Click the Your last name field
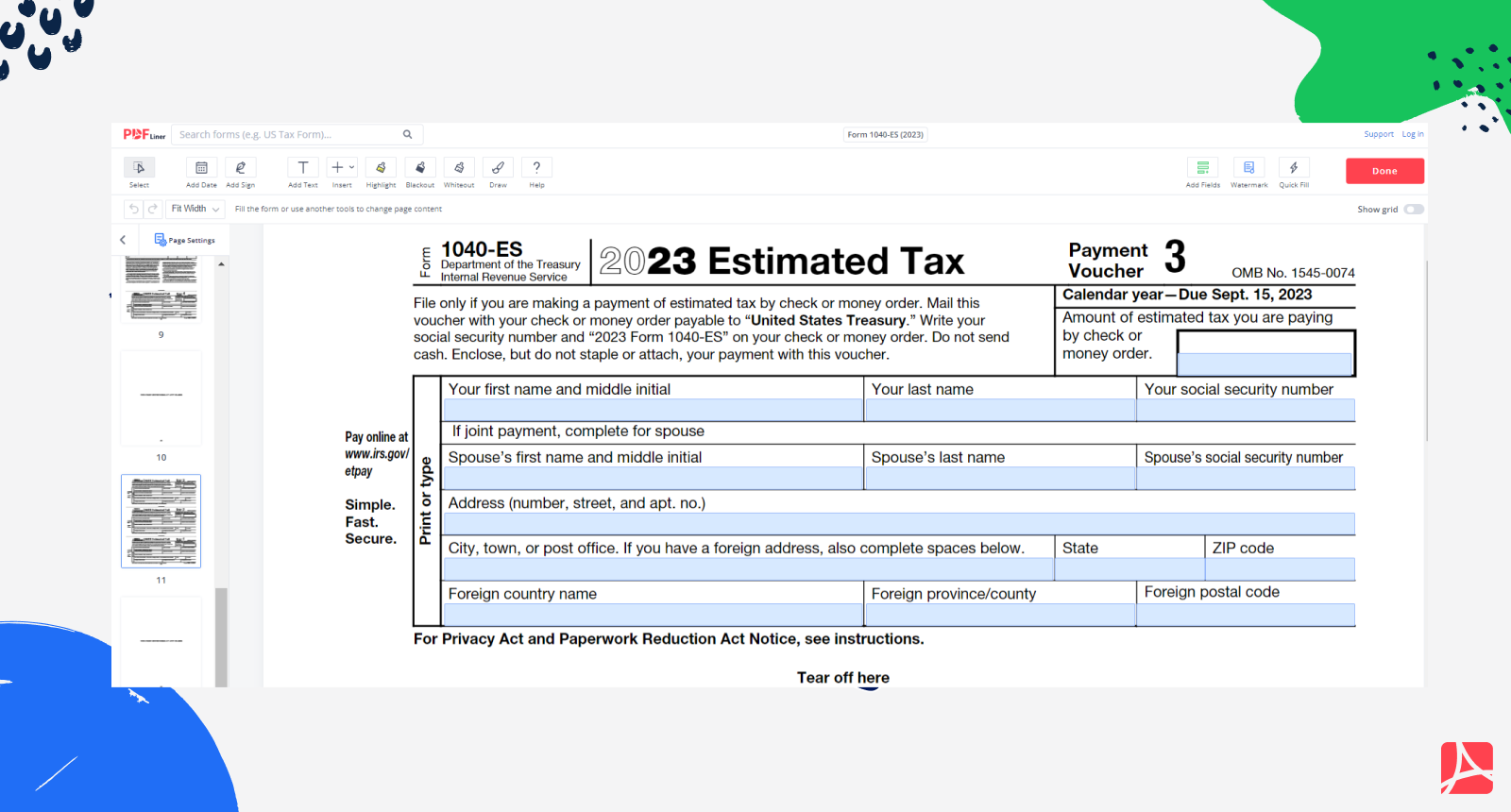The image size is (1511, 812). [1000, 410]
